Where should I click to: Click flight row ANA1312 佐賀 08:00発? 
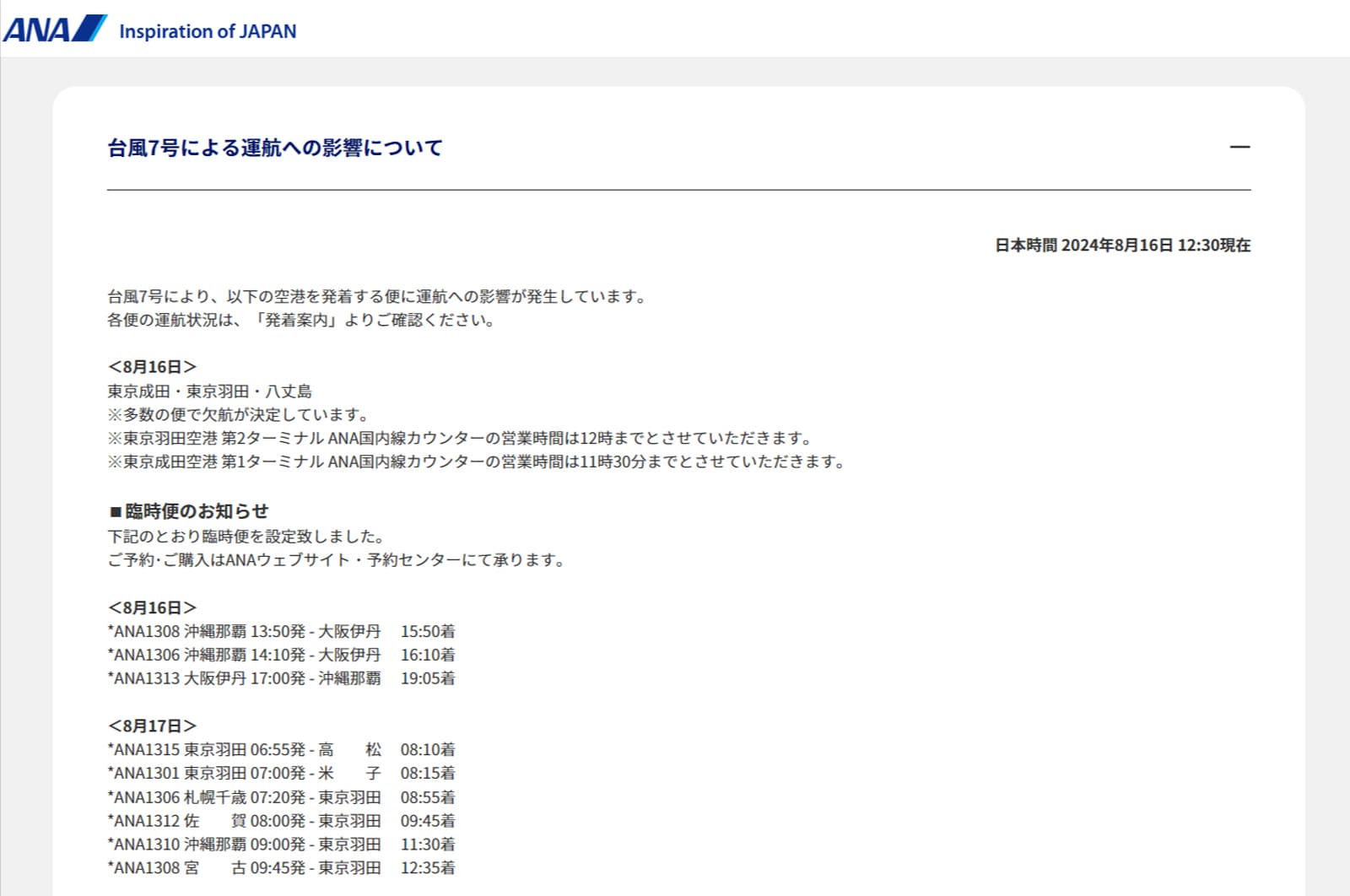coord(281,821)
